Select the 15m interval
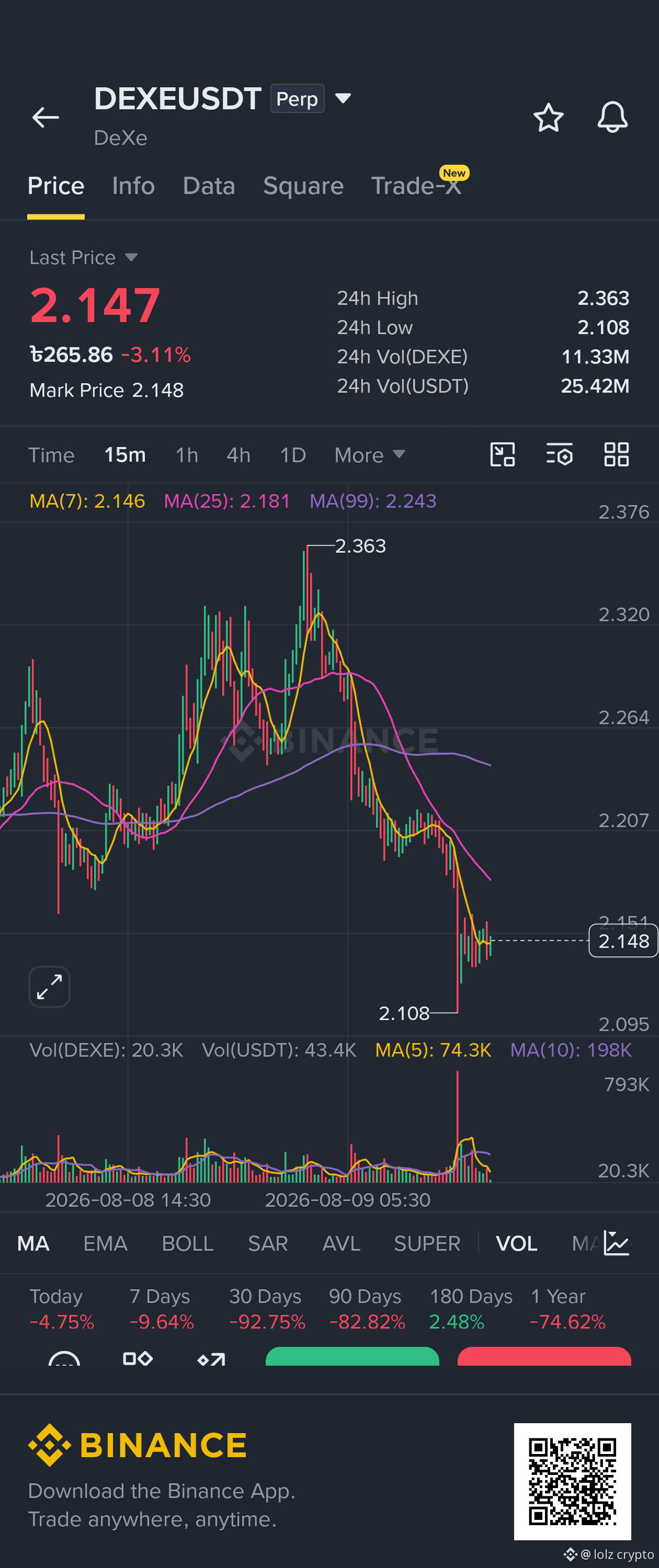The image size is (659, 1568). [x=125, y=455]
